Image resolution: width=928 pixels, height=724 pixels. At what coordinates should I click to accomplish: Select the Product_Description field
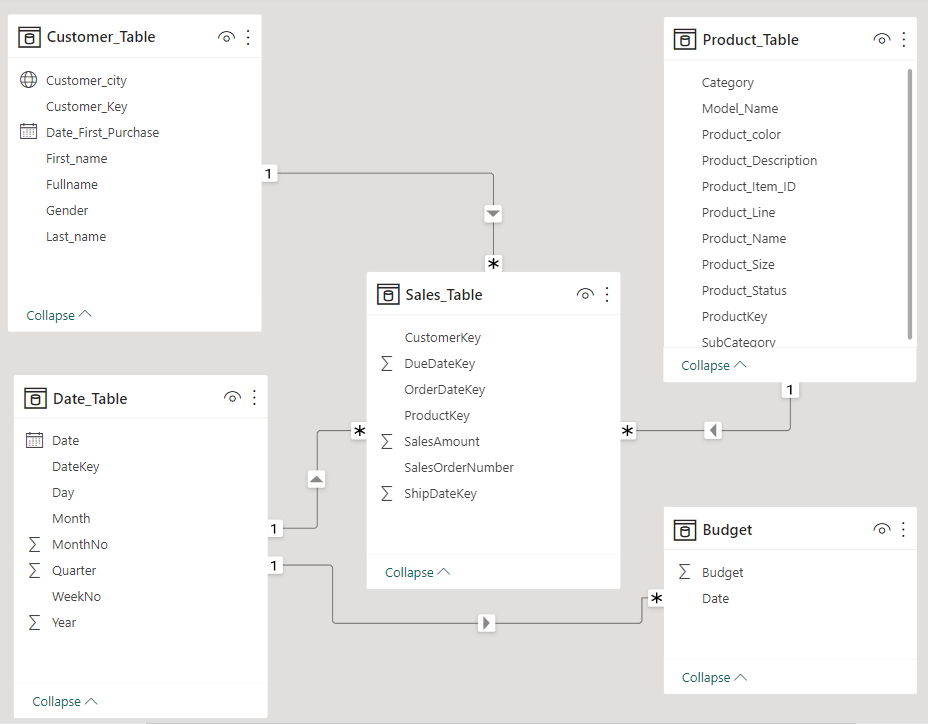tap(759, 160)
